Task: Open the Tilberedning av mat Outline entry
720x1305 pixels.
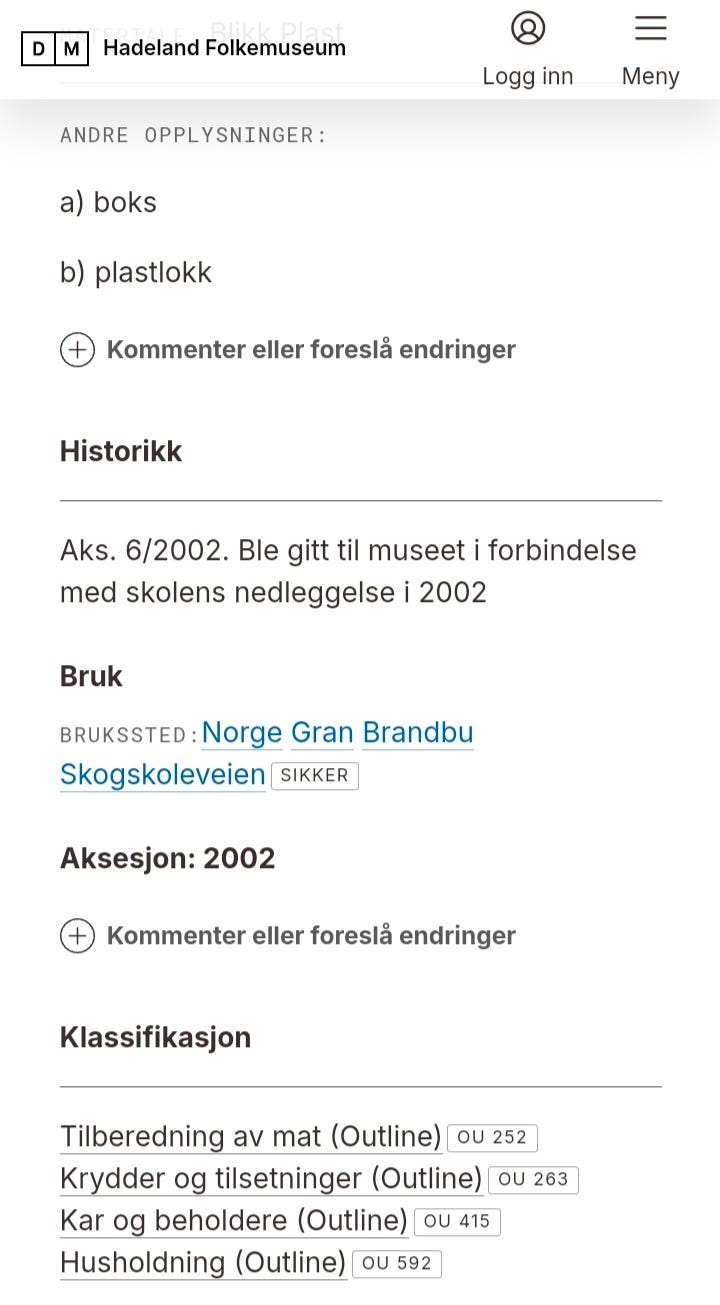Action: pyautogui.click(x=250, y=1137)
